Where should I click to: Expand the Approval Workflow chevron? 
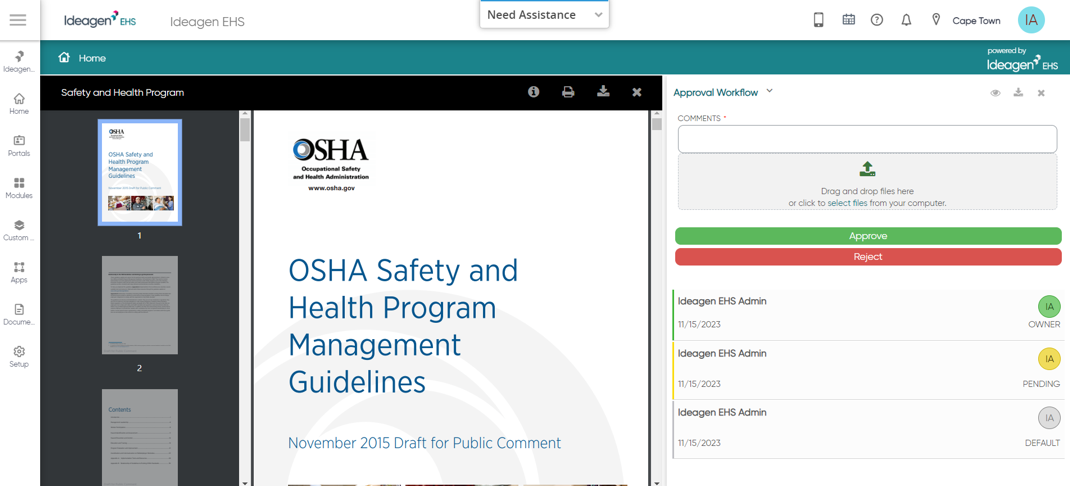[770, 91]
